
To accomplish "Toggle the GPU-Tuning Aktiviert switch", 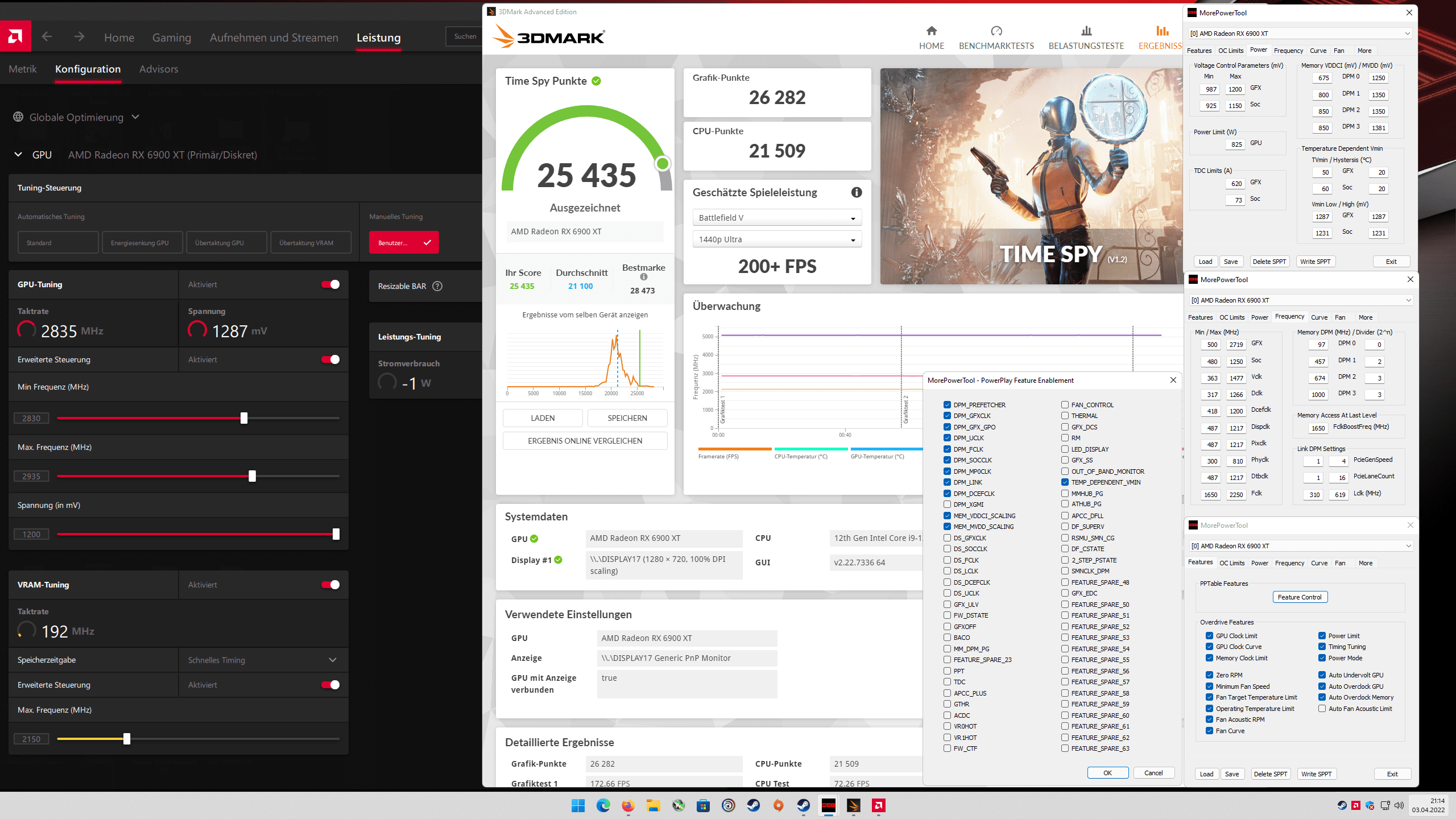I will click(330, 284).
